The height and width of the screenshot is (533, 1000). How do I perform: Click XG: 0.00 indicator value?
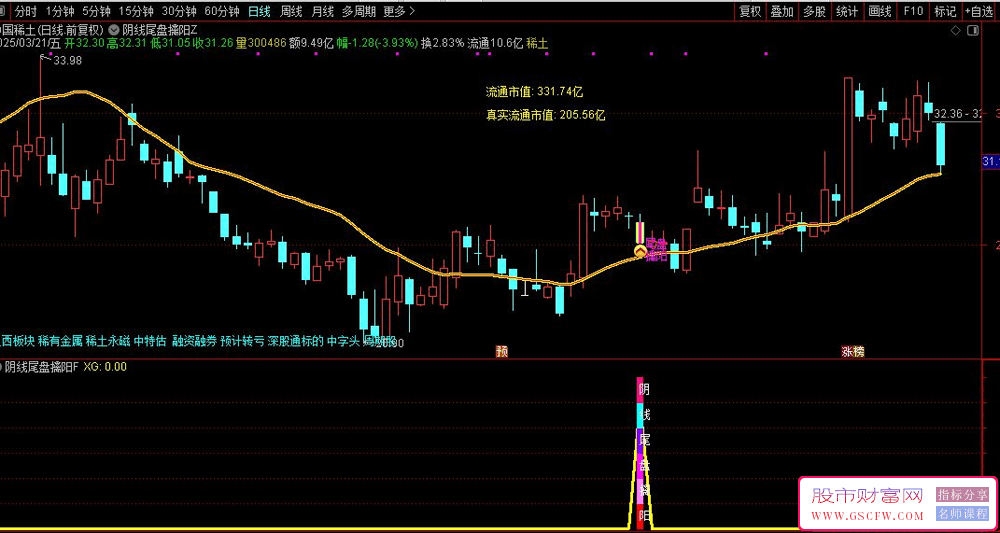click(x=105, y=367)
